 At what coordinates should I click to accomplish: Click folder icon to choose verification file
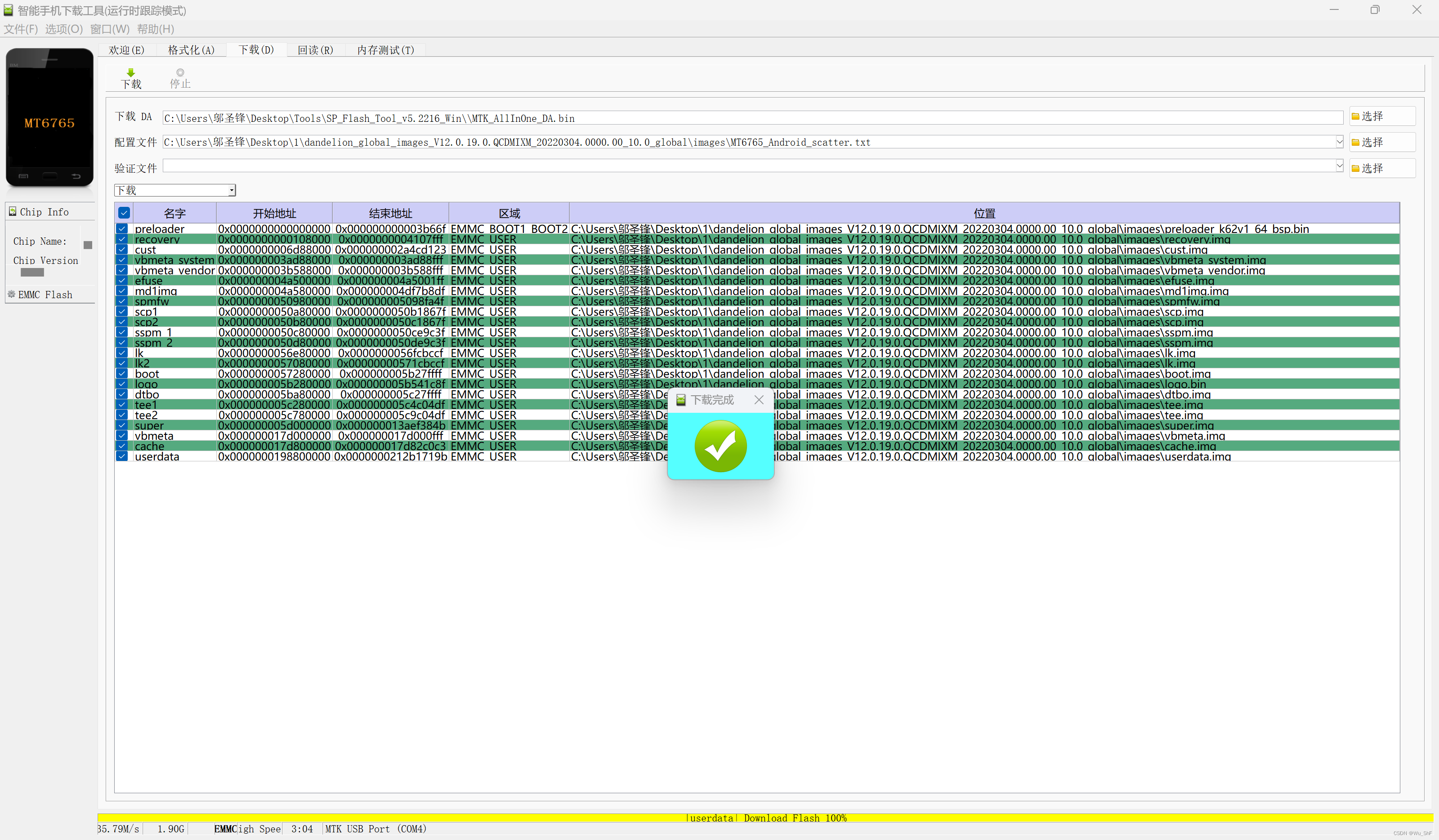1355,169
